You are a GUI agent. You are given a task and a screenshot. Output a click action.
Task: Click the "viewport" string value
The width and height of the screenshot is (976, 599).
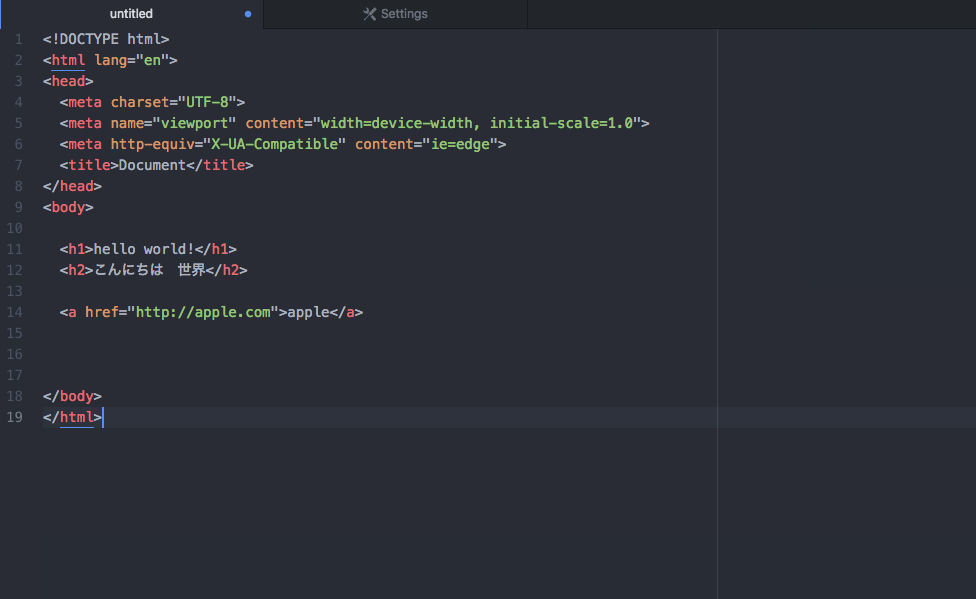click(x=195, y=123)
